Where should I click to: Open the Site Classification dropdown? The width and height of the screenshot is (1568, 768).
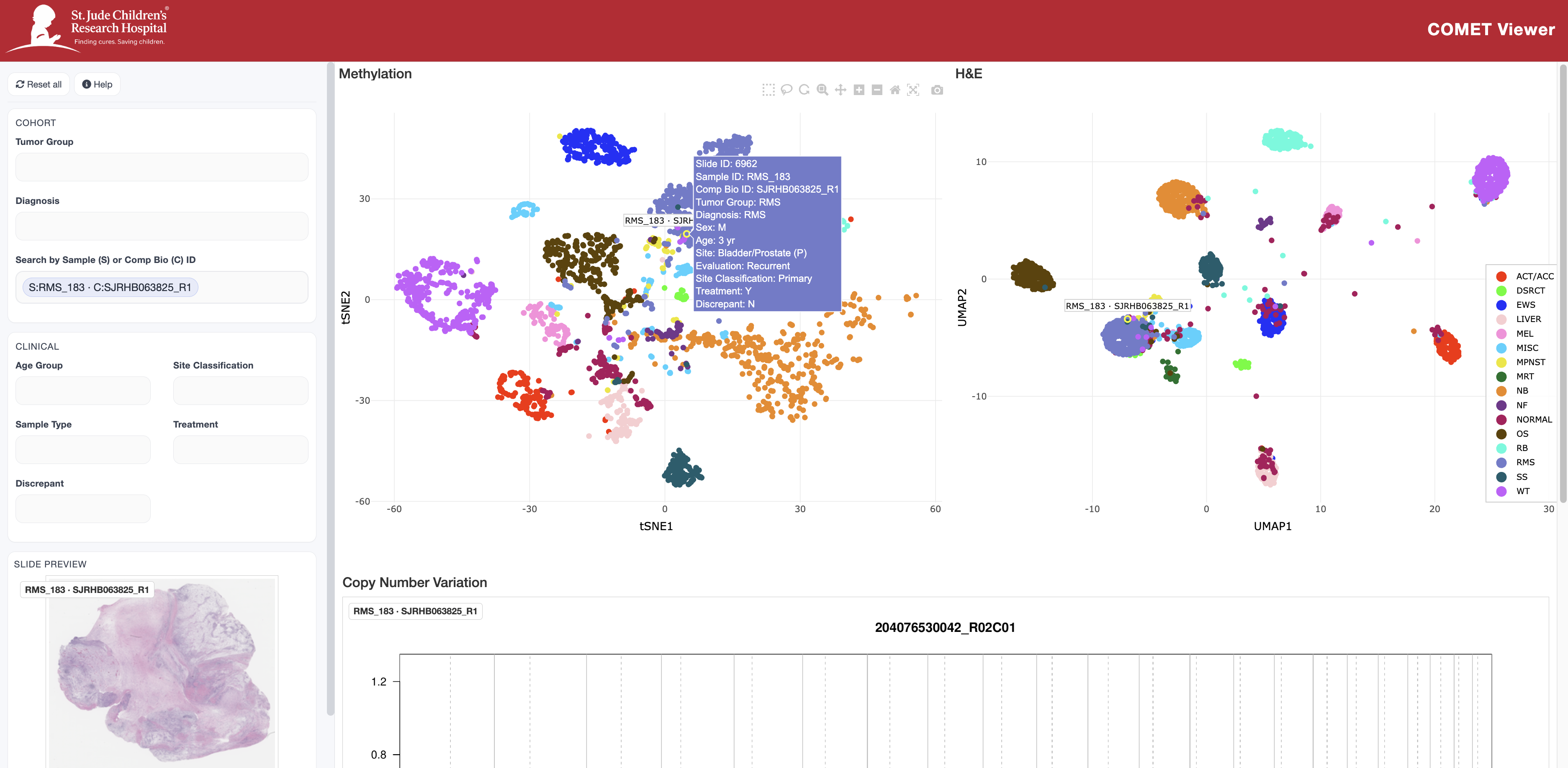coord(240,390)
